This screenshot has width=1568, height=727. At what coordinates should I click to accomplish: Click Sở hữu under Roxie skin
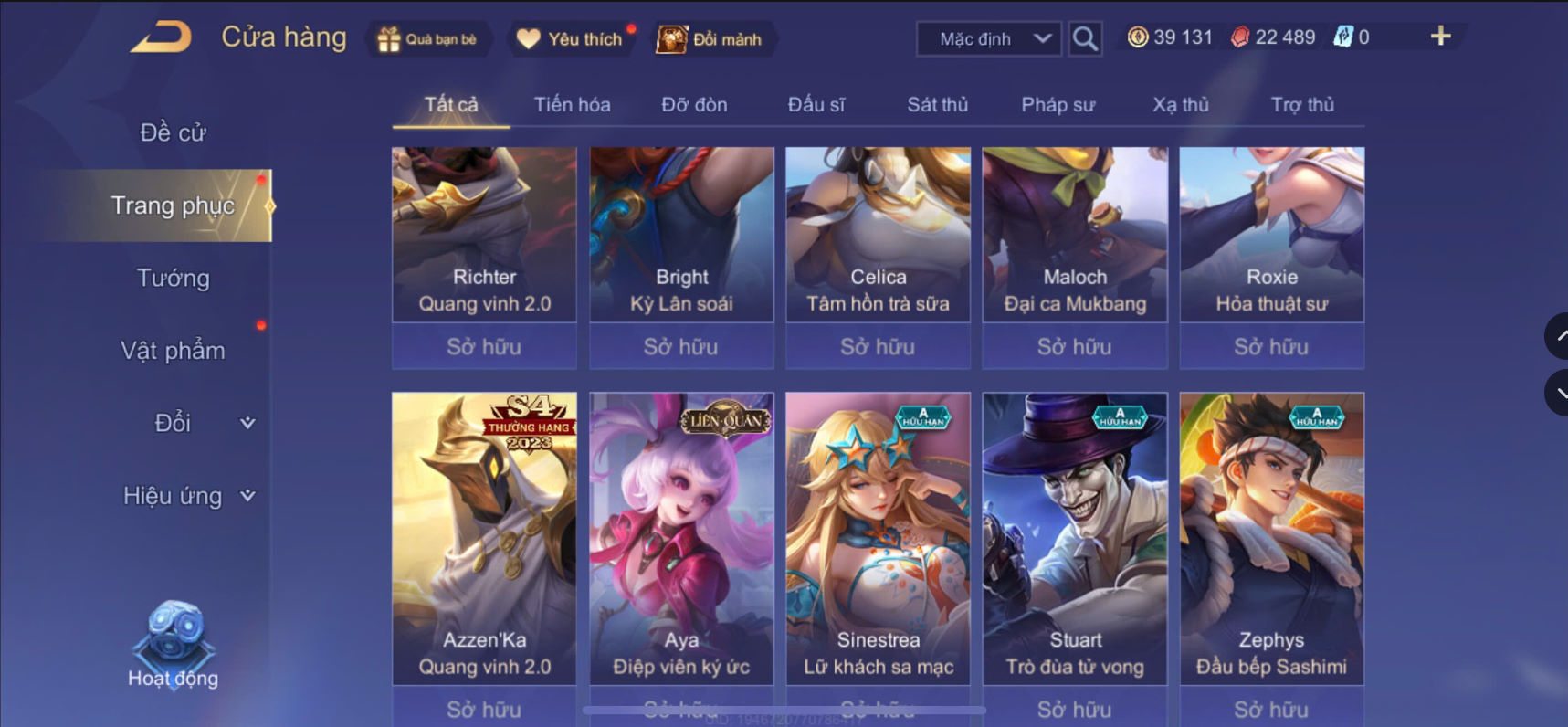(x=1271, y=347)
